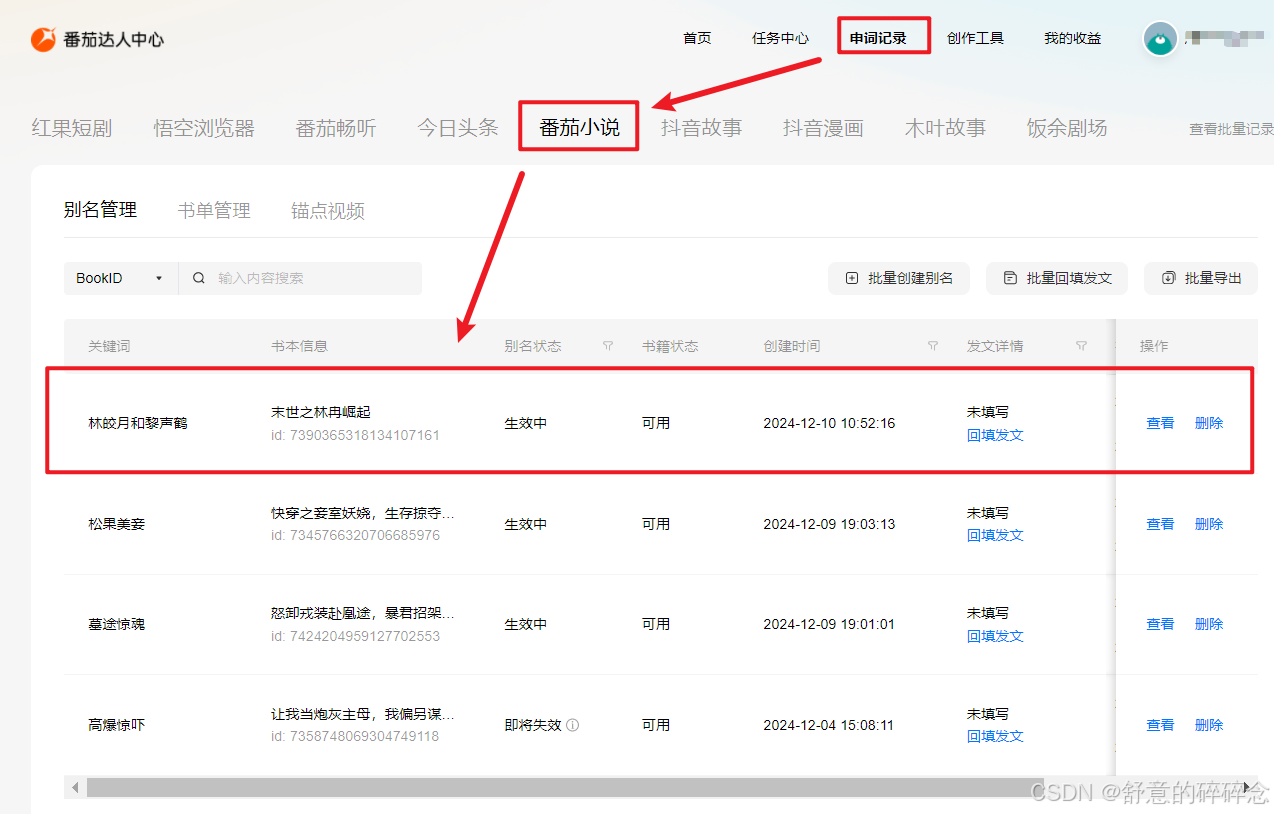Open 创作工具 in top navigation
The image size is (1274, 814).
[x=975, y=38]
